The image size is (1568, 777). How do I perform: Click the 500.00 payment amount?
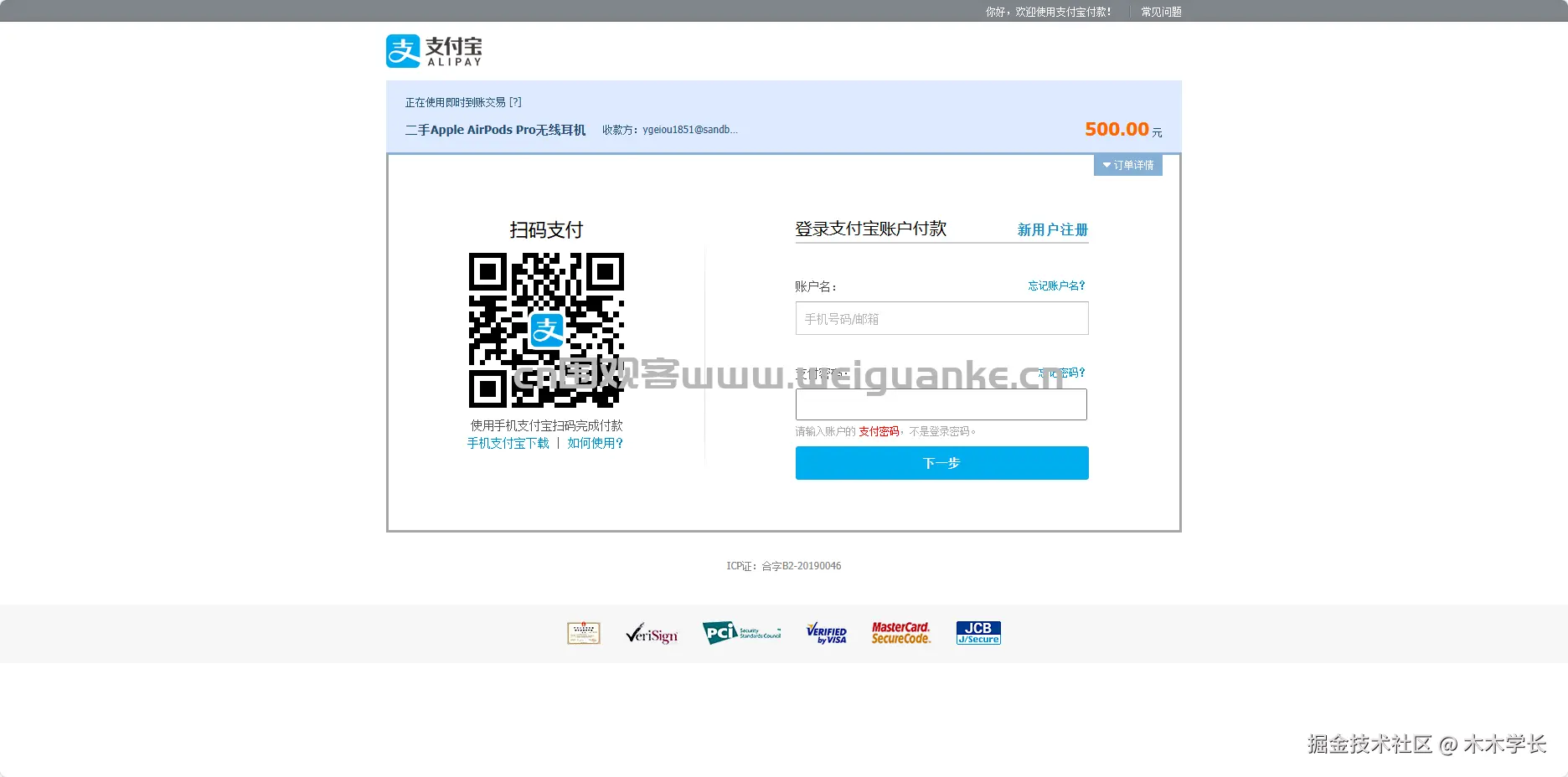click(x=1117, y=129)
